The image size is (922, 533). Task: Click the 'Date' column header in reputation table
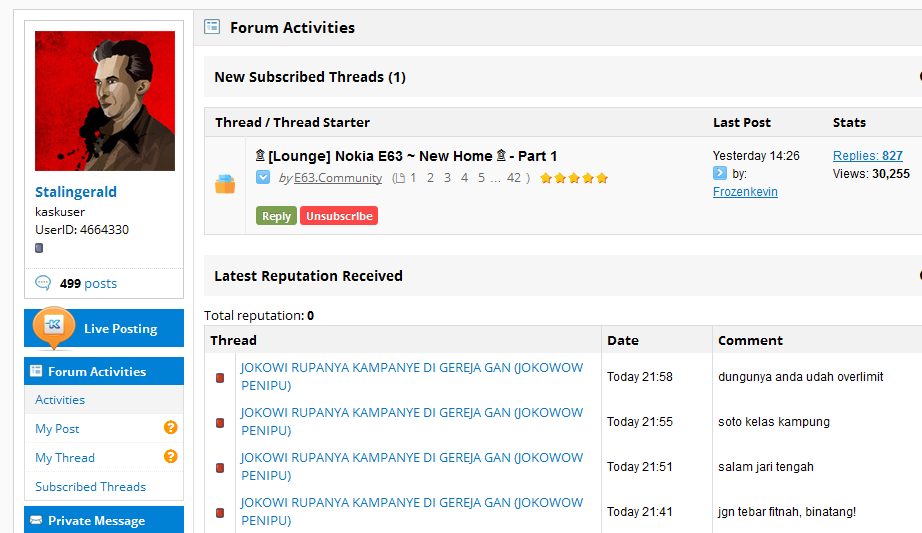click(x=623, y=341)
